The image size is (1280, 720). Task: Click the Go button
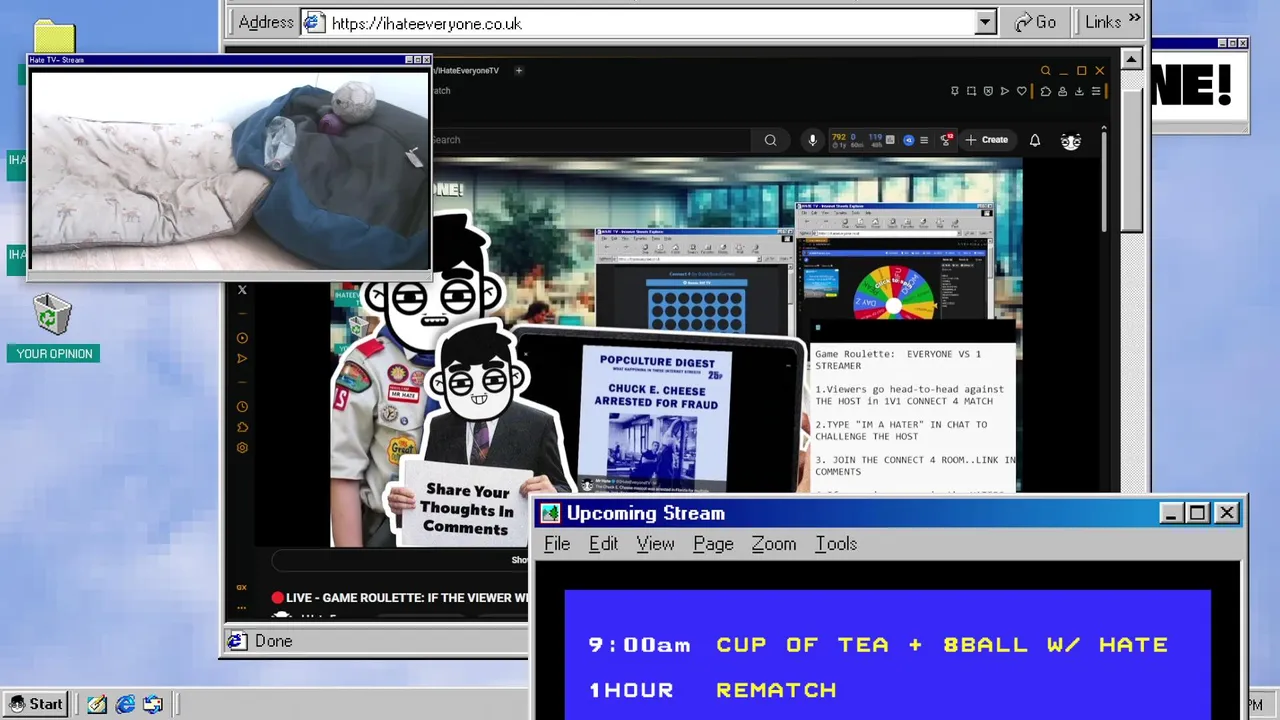pyautogui.click(x=1036, y=22)
